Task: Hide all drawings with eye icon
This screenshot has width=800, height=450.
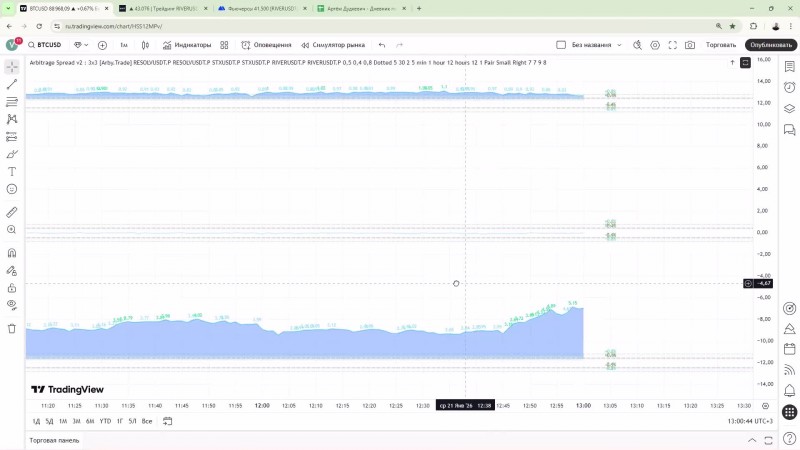Action: point(12,305)
